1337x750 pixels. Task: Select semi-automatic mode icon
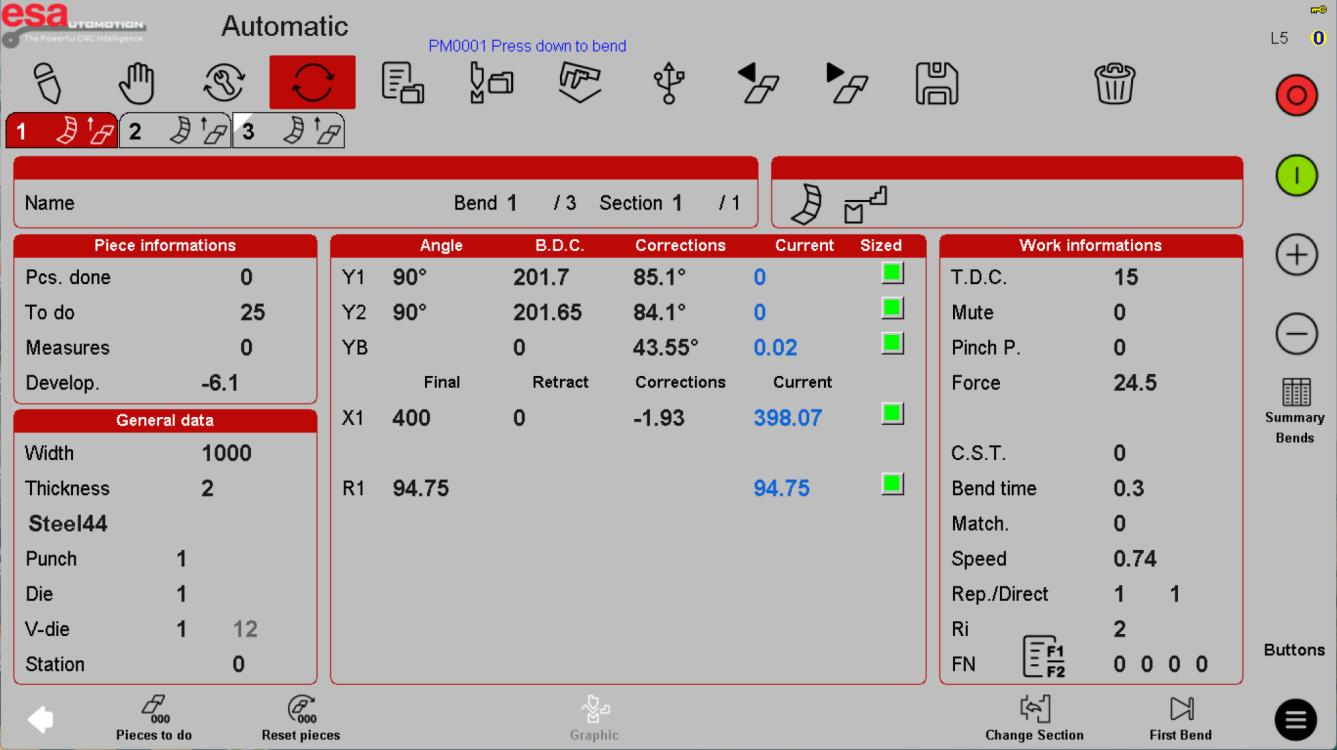224,83
